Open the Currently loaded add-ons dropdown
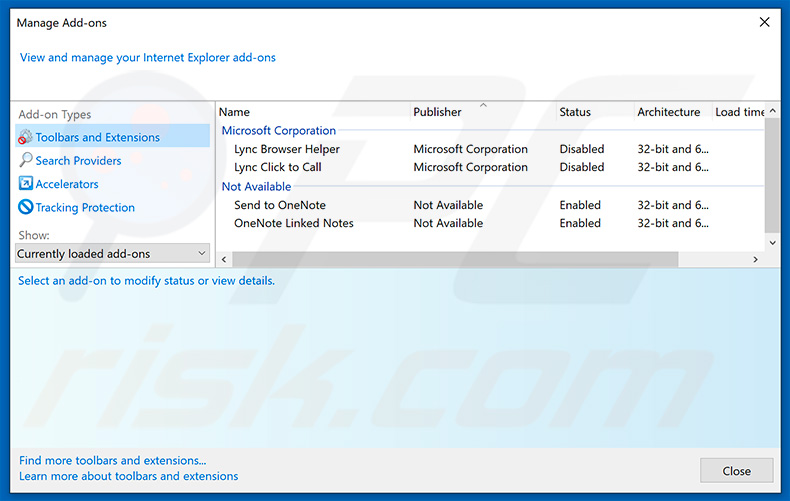The height and width of the screenshot is (501, 790). [x=112, y=254]
